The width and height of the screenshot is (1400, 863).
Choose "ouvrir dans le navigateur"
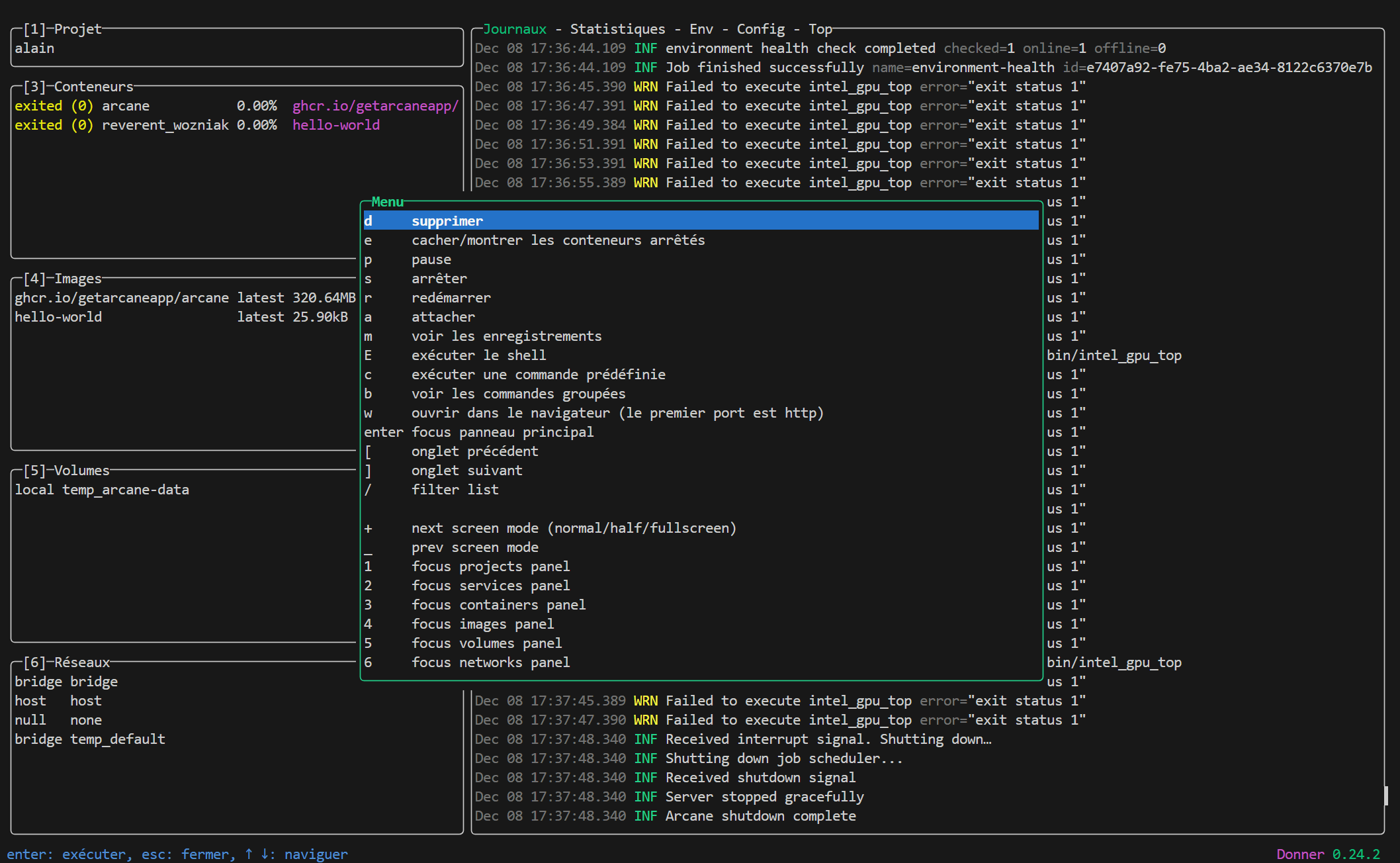point(617,412)
